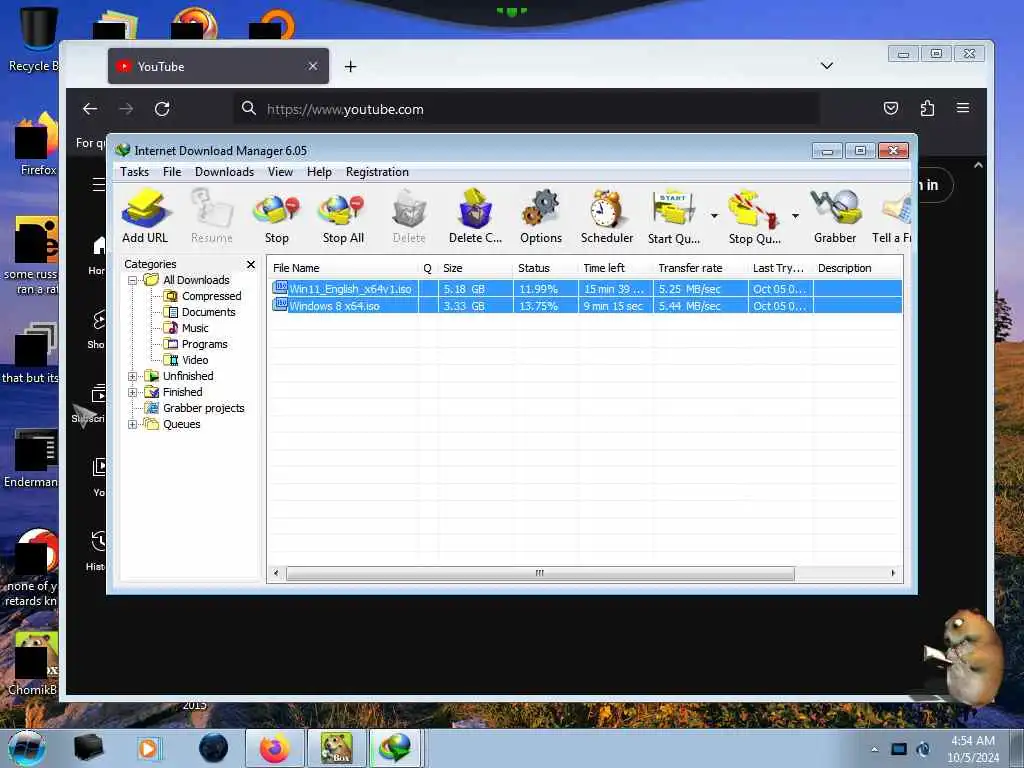This screenshot has height=768, width=1024.
Task: Select the Compressed category
Action: [x=211, y=296]
